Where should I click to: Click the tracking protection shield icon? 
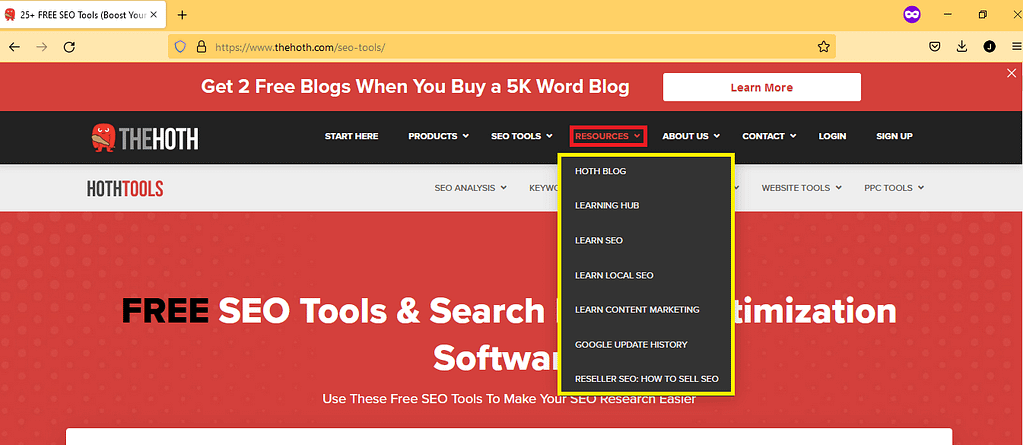(181, 47)
